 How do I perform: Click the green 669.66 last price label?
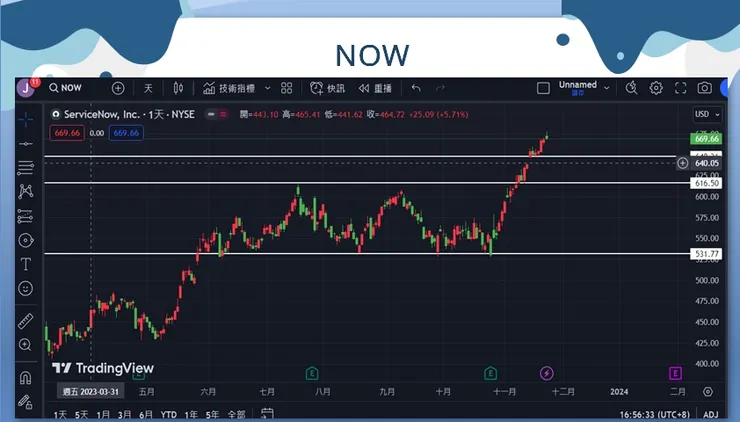[706, 139]
